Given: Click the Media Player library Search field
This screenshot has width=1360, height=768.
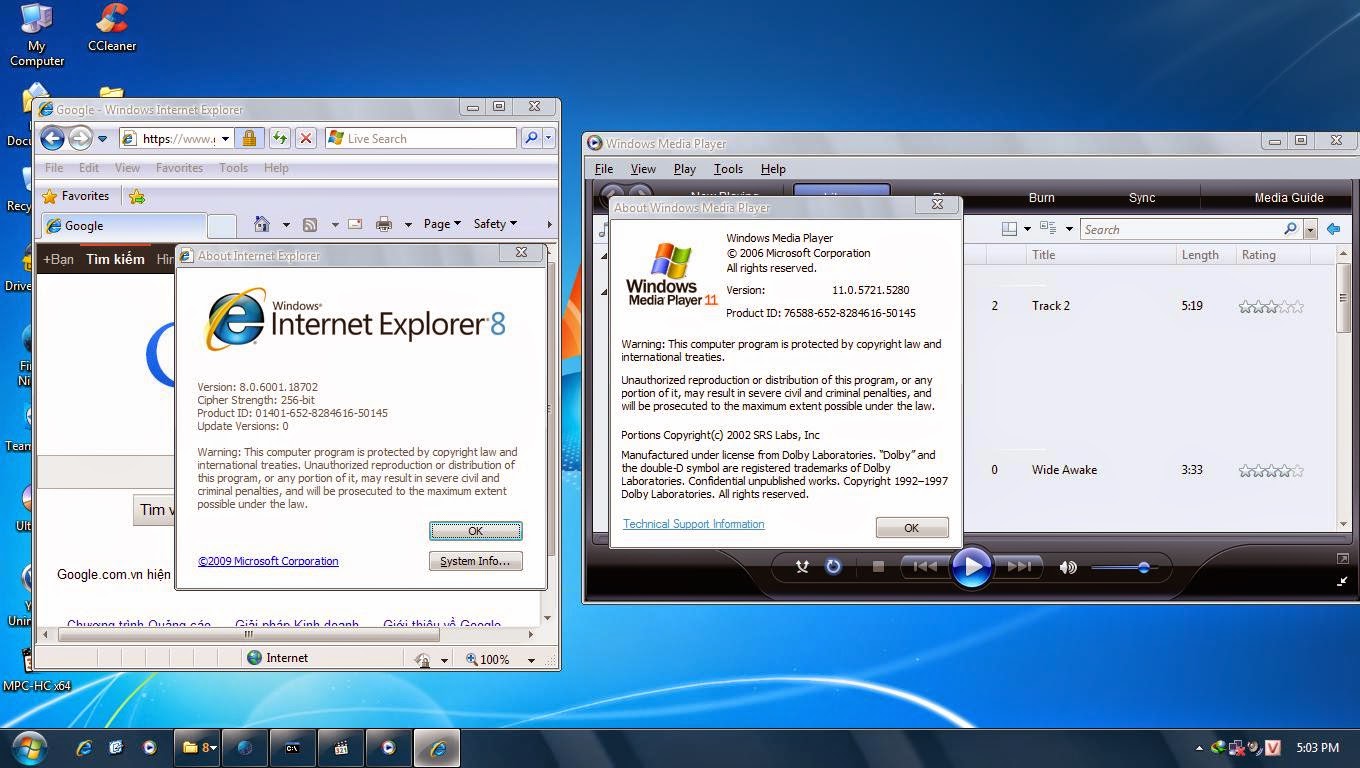Looking at the screenshot, I should click(x=1182, y=229).
